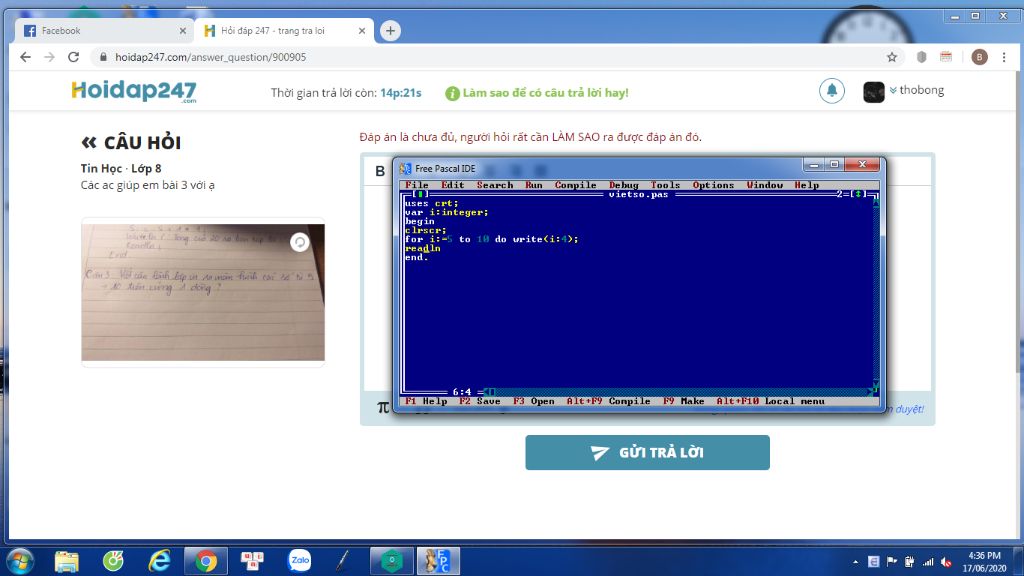The image size is (1024, 576).
Task: Open the Compile menu in Free Pascal
Action: tap(575, 185)
